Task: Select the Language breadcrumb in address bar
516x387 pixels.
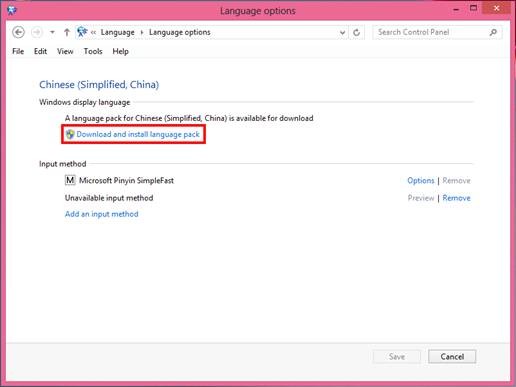Action: click(x=118, y=32)
